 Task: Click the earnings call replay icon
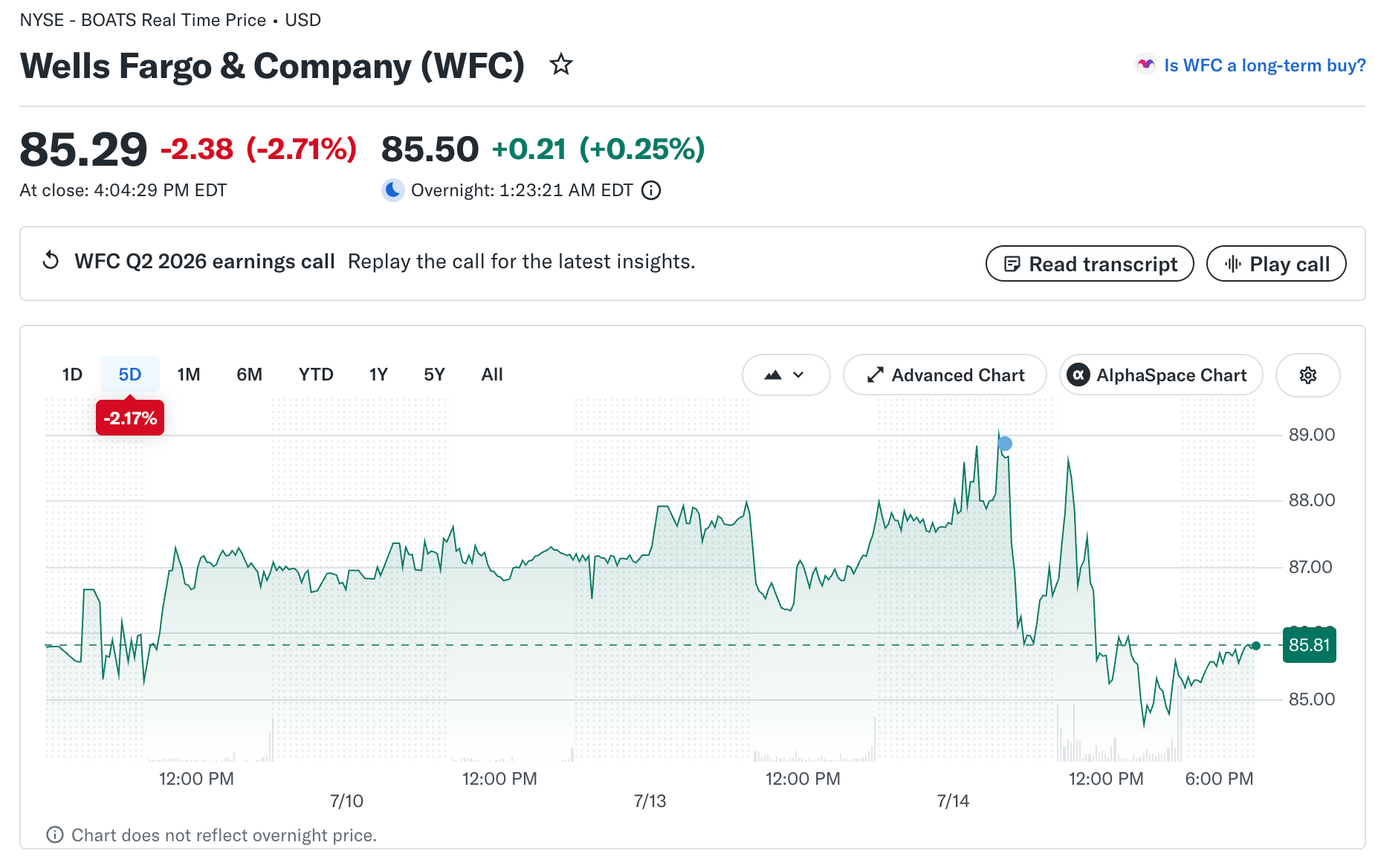click(51, 261)
